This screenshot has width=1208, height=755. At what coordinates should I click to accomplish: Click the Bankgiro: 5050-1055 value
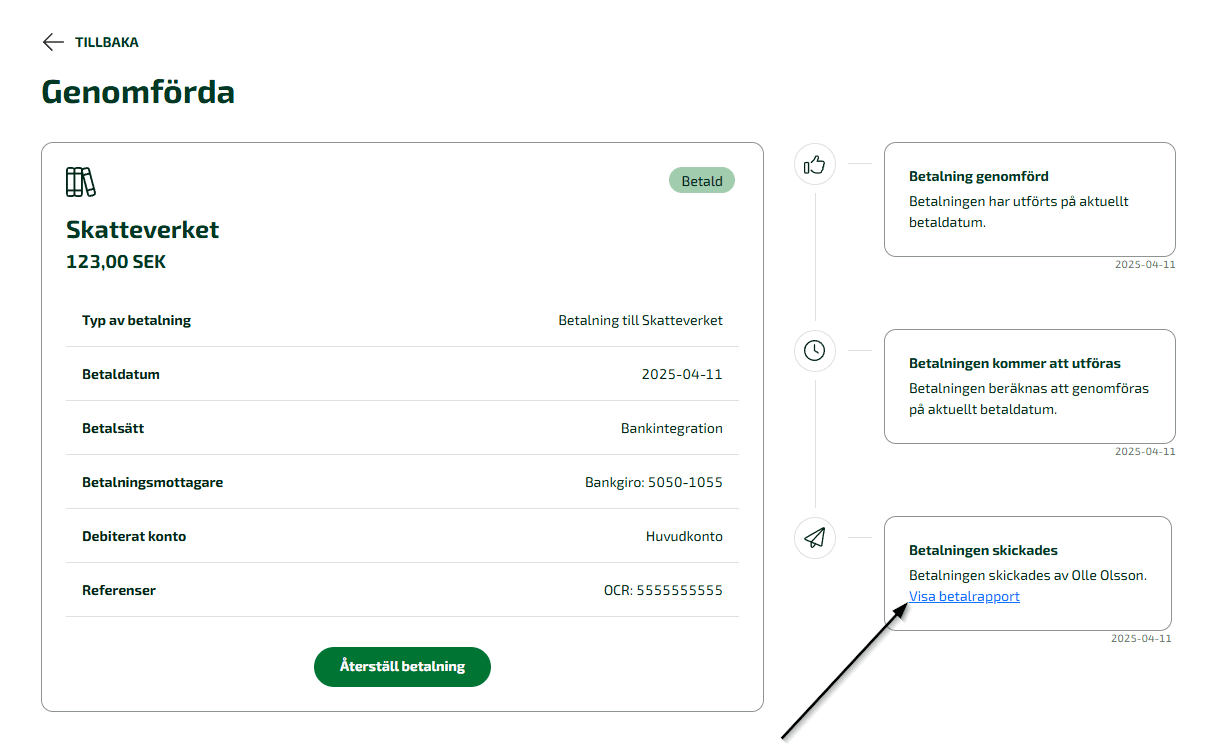(654, 483)
